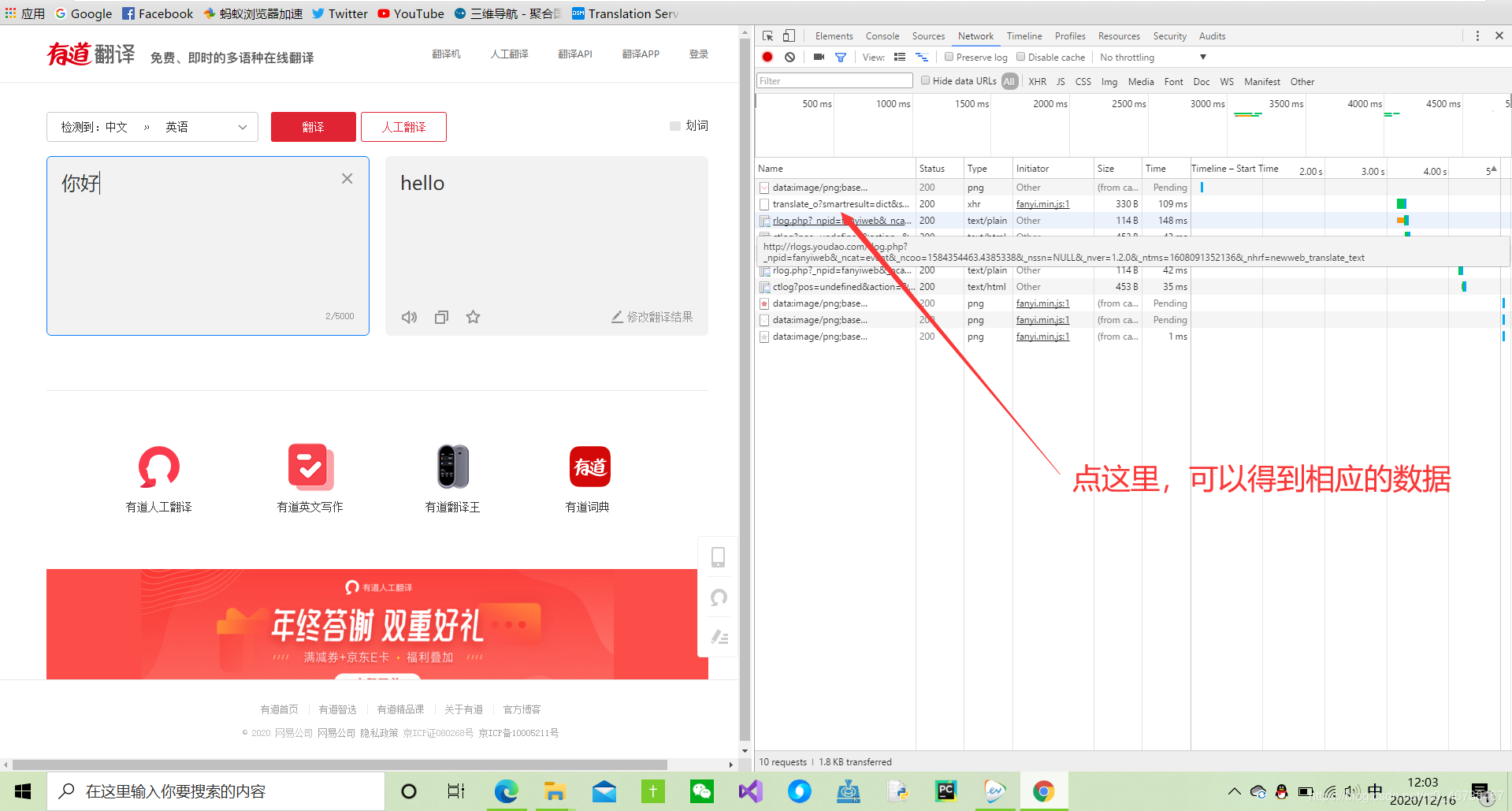1512x811 pixels.
Task: Open the Timeline tab
Action: pyautogui.click(x=1024, y=36)
